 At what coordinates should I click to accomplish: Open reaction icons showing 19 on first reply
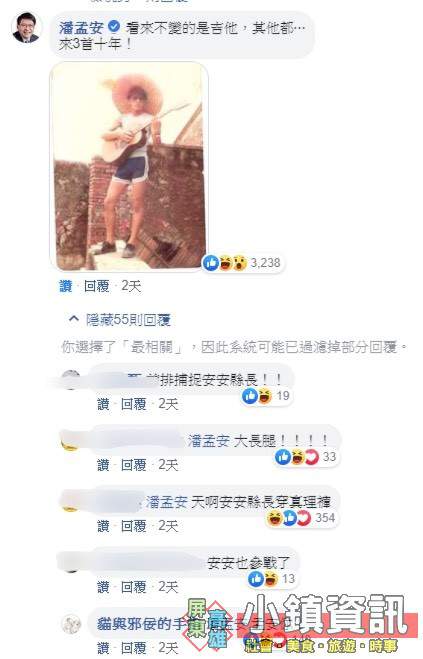click(266, 396)
